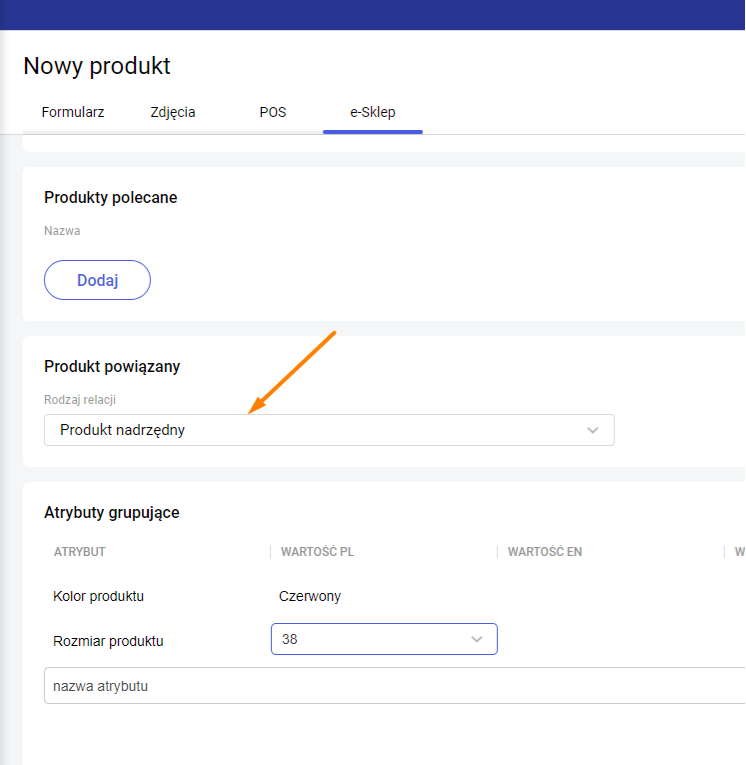Click the active e-Sklep tab
The width and height of the screenshot is (746, 765).
(372, 112)
